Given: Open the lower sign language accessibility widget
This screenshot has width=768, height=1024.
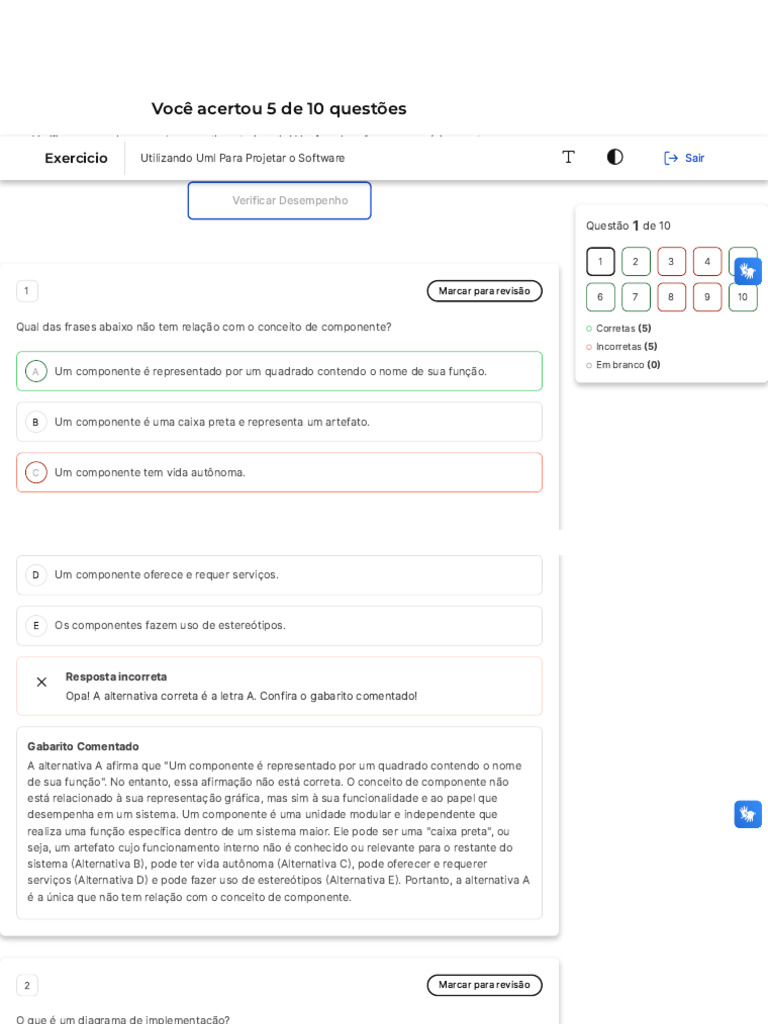Looking at the screenshot, I should click(x=748, y=814).
